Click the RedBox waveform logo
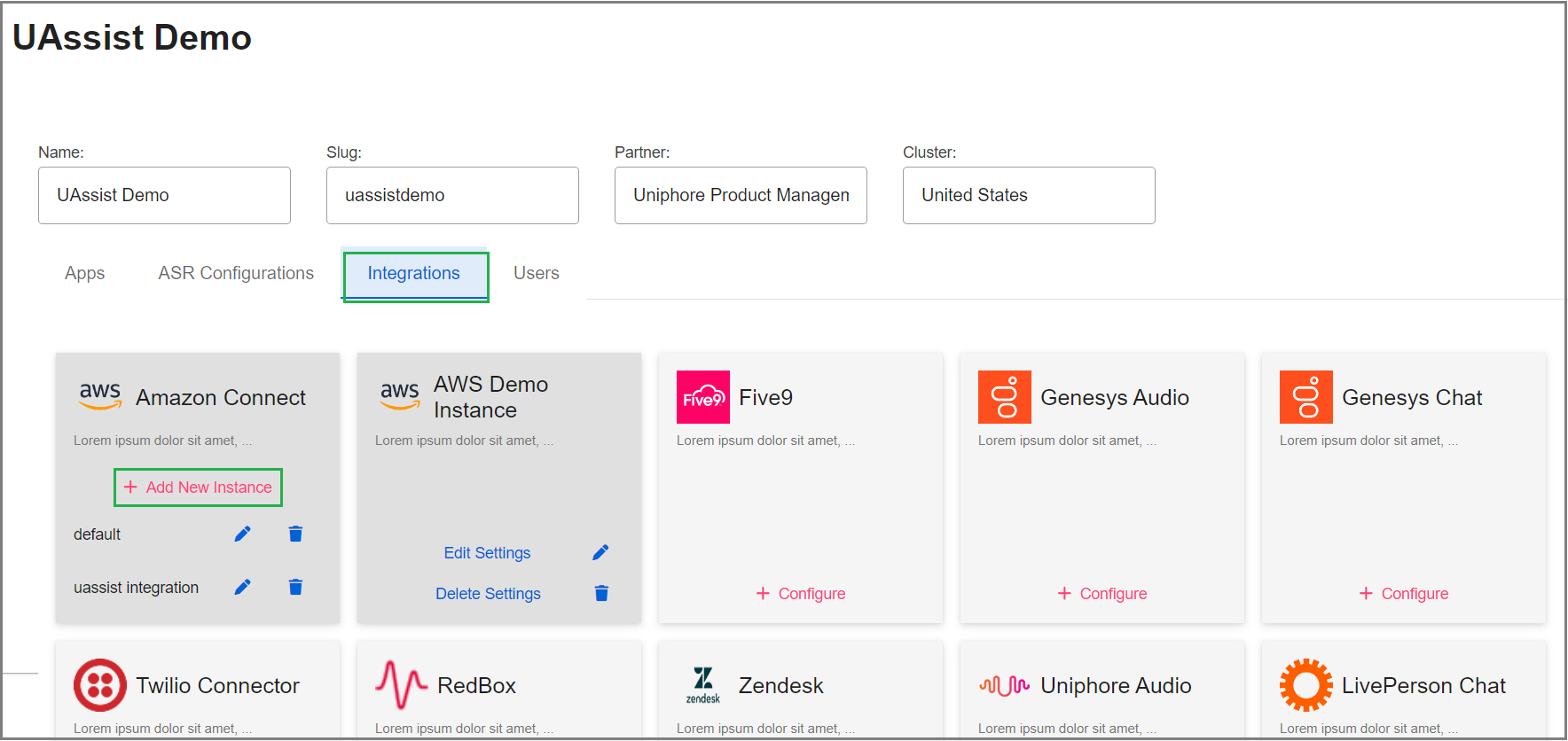1568x741 pixels. pyautogui.click(x=402, y=685)
